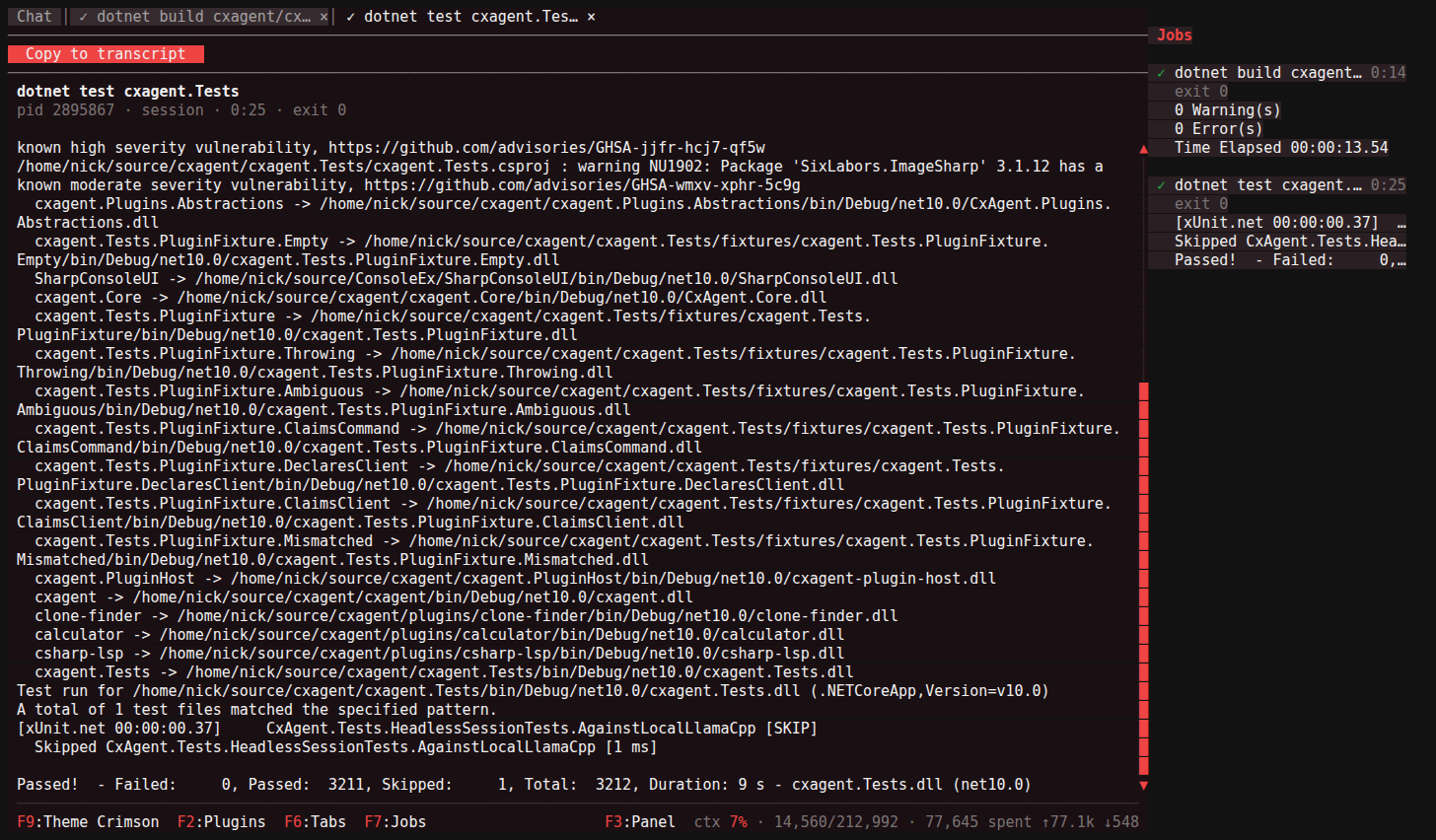Image resolution: width=1436 pixels, height=840 pixels.
Task: Click the 'pid 2895867 · session · 0:25 · exit 0' line
Action: 181,110
